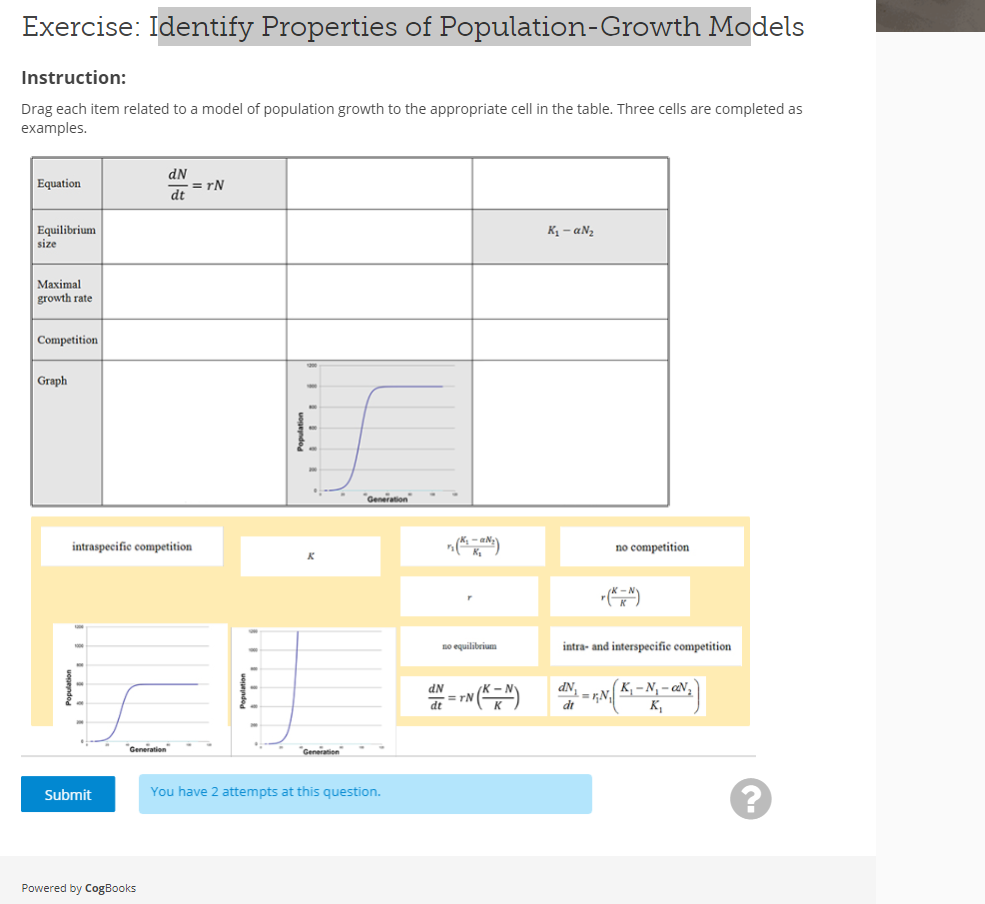Select the no competition tile
Image resolution: width=985 pixels, height=904 pixels.
click(x=650, y=546)
